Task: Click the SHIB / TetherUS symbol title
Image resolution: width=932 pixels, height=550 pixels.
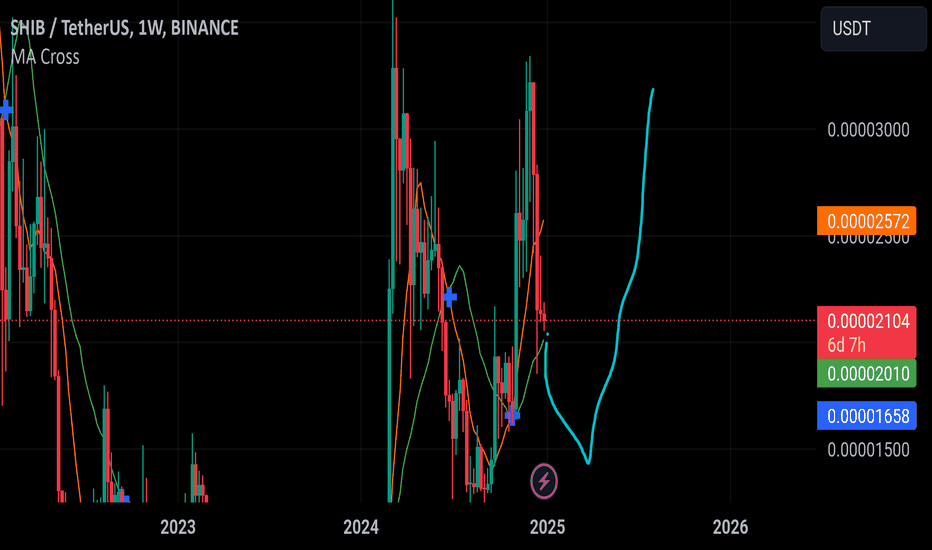Action: [x=124, y=28]
